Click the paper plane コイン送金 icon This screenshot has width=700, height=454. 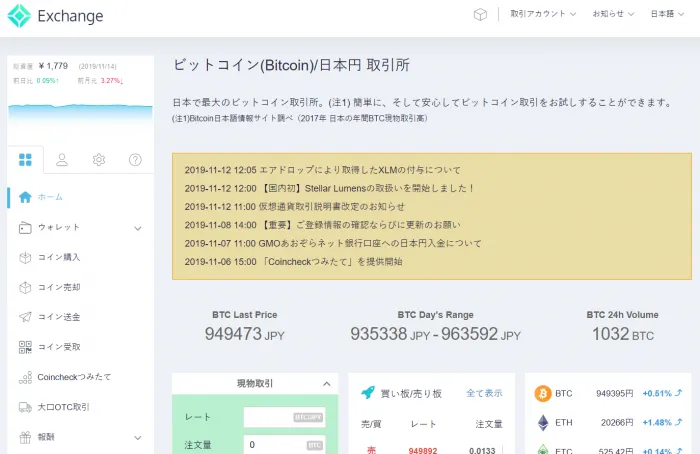tap(25, 317)
